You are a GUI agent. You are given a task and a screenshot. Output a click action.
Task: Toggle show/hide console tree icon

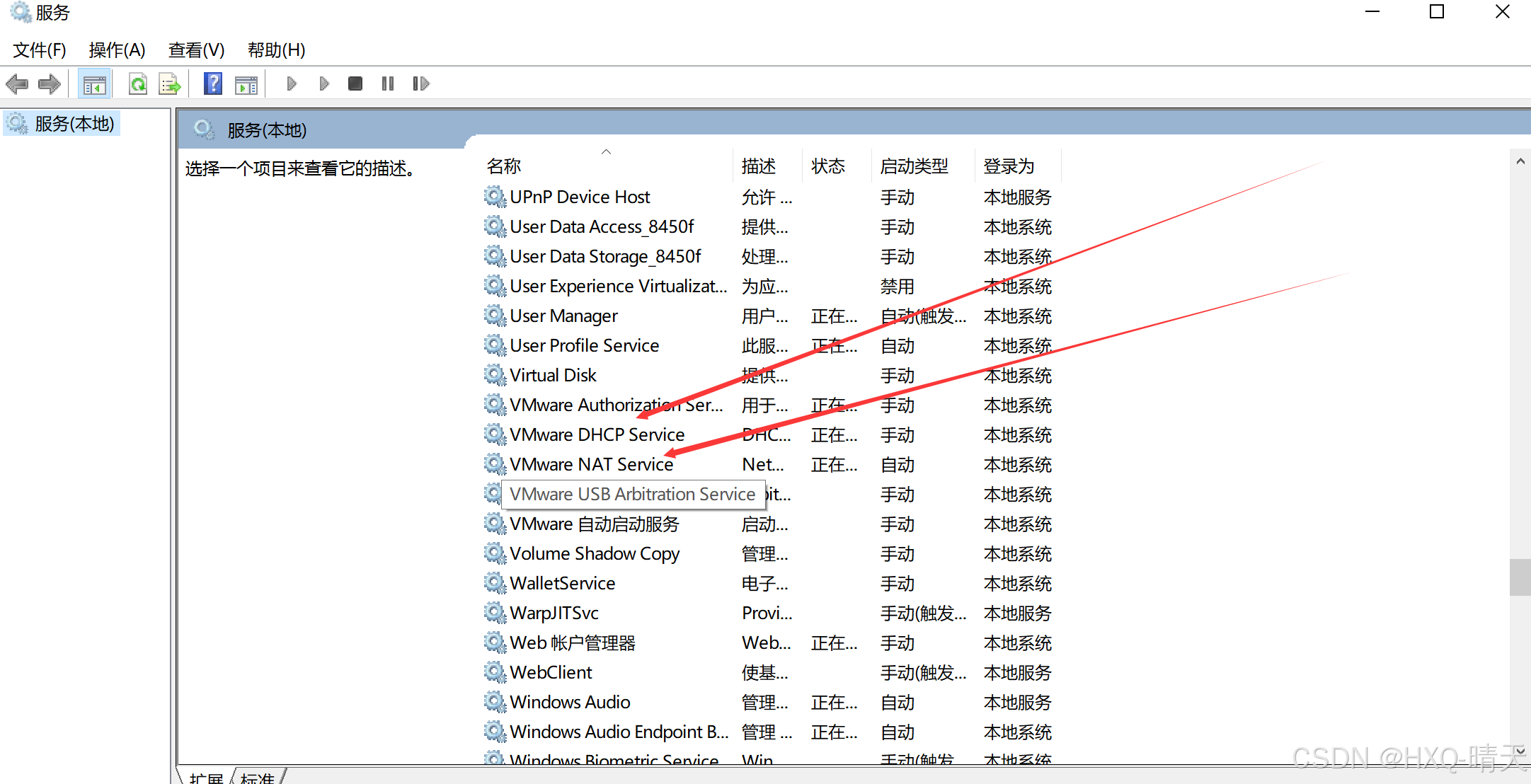pos(94,85)
